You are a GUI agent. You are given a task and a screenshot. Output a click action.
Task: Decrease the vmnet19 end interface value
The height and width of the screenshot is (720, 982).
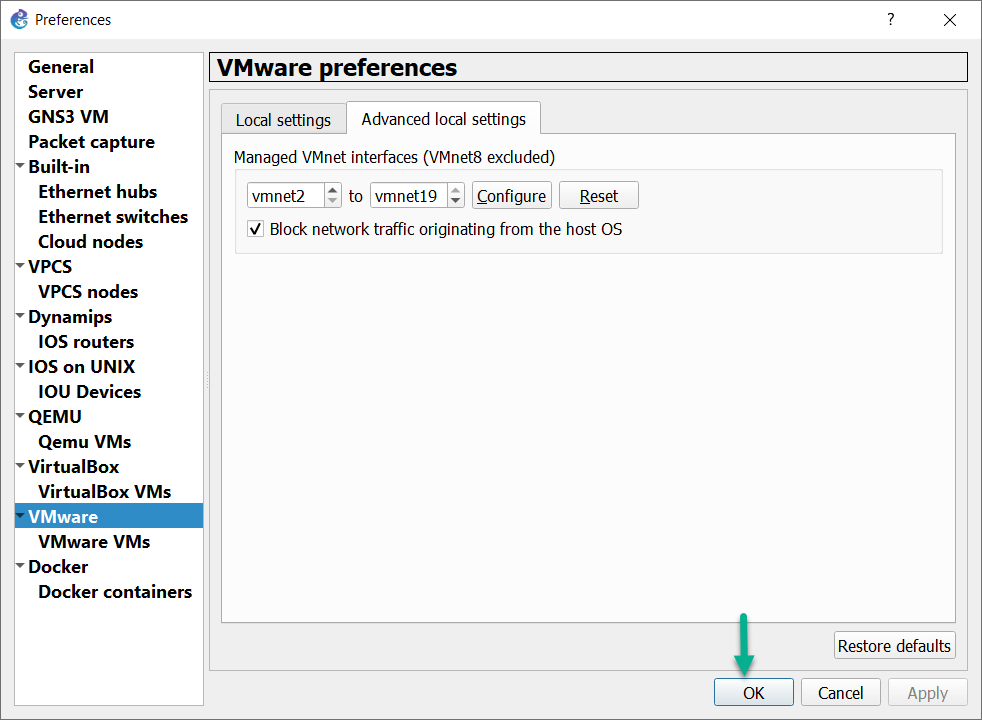click(x=456, y=202)
